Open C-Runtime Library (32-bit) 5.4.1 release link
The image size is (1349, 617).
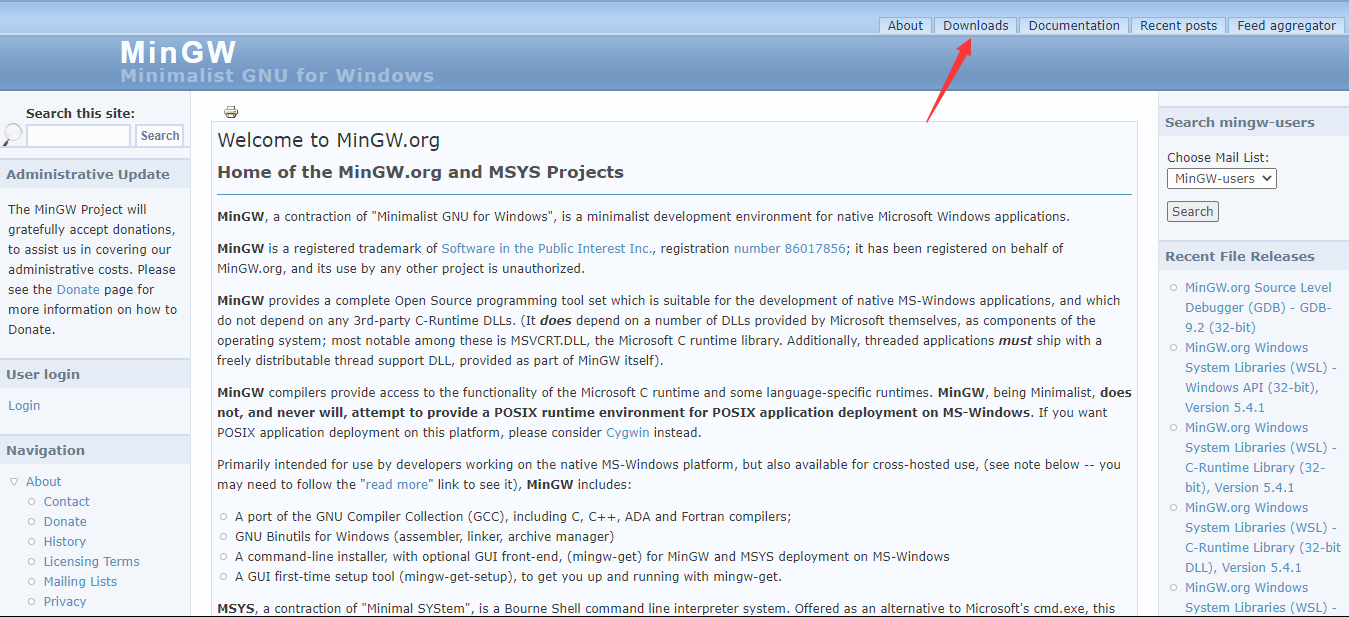click(1261, 457)
